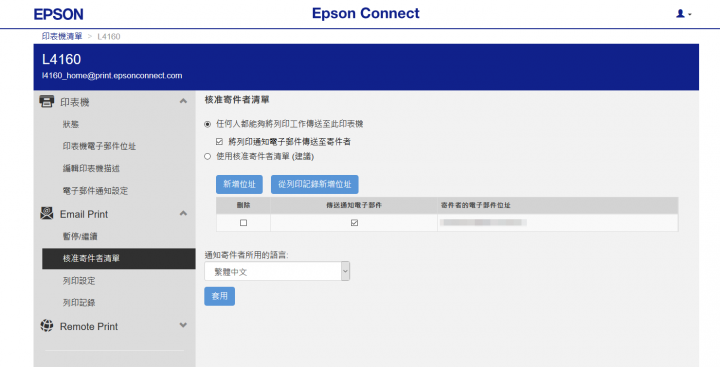Toggle 將列印通知電子郵件傳送至寄件者 checkbox
The height and width of the screenshot is (367, 720).
pos(219,142)
